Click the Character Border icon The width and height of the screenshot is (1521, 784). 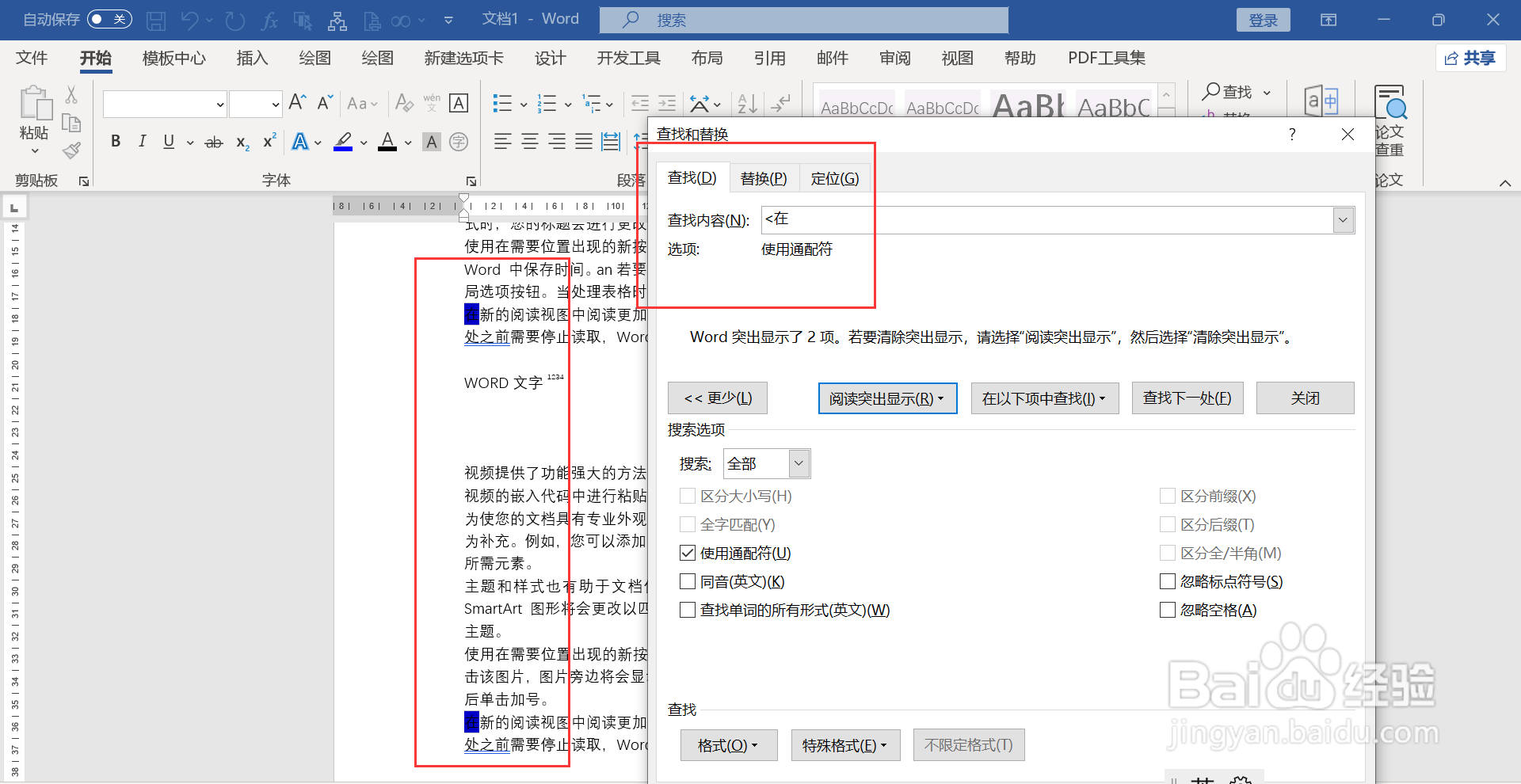[x=459, y=103]
